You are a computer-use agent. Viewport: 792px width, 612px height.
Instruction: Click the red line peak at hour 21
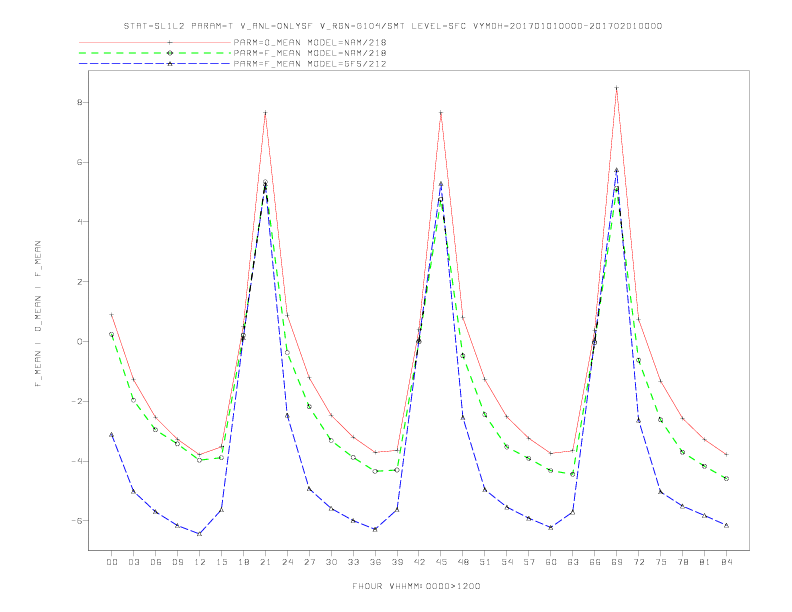(x=265, y=113)
